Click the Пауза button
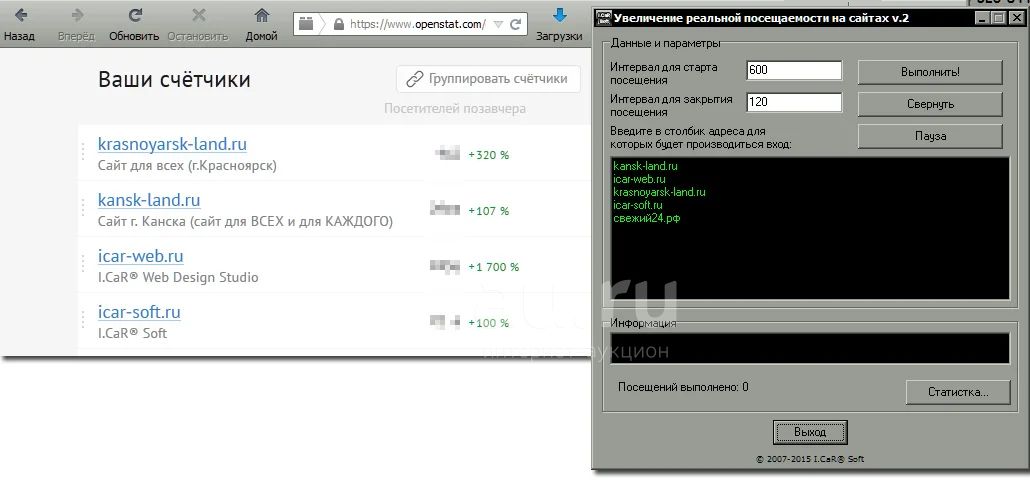This screenshot has width=1030, height=483. coord(930,136)
